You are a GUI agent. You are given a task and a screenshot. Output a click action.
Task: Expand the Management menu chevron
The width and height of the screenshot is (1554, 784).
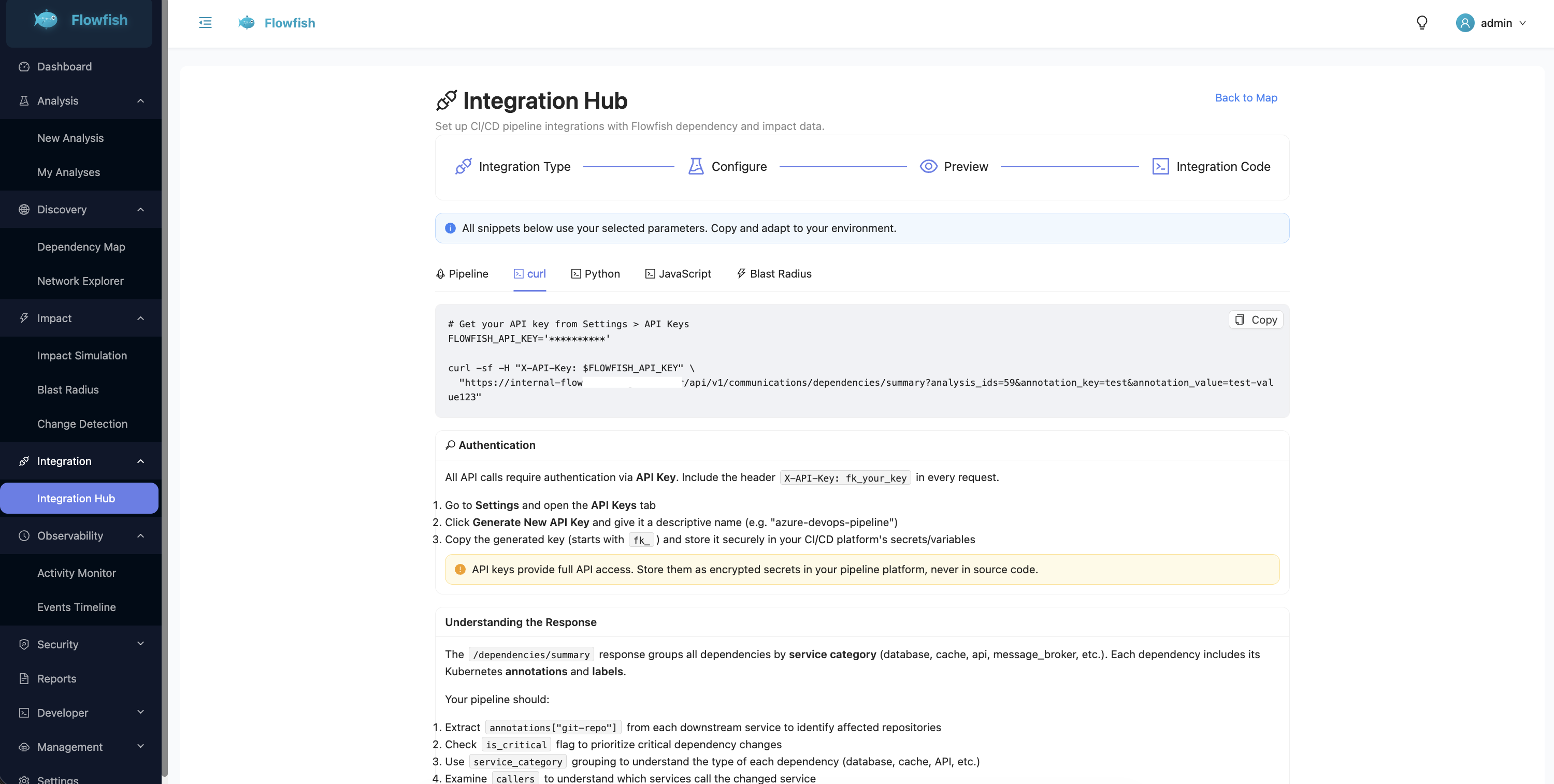(x=140, y=747)
